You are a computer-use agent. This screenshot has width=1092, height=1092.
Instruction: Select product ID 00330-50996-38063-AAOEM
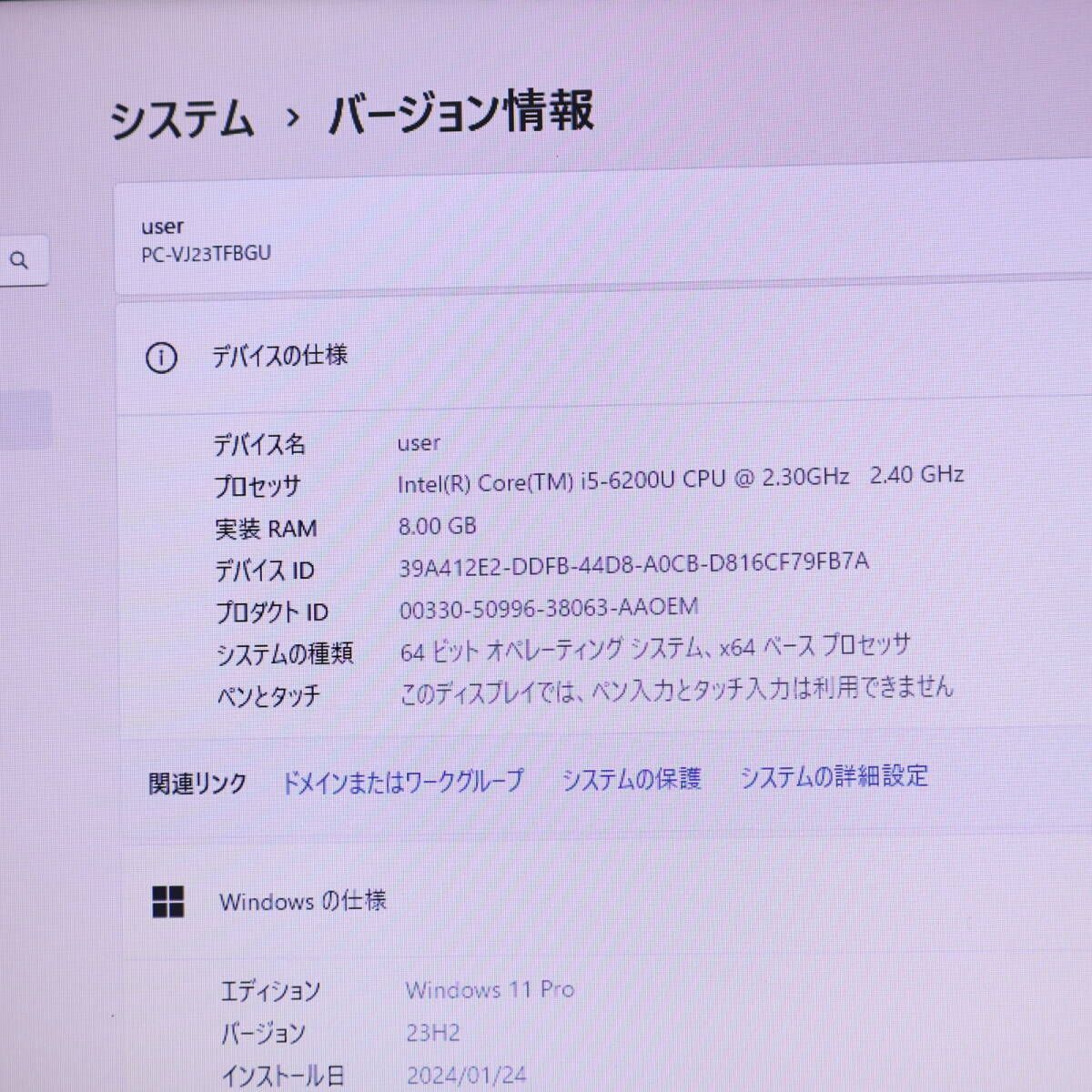[x=549, y=608]
